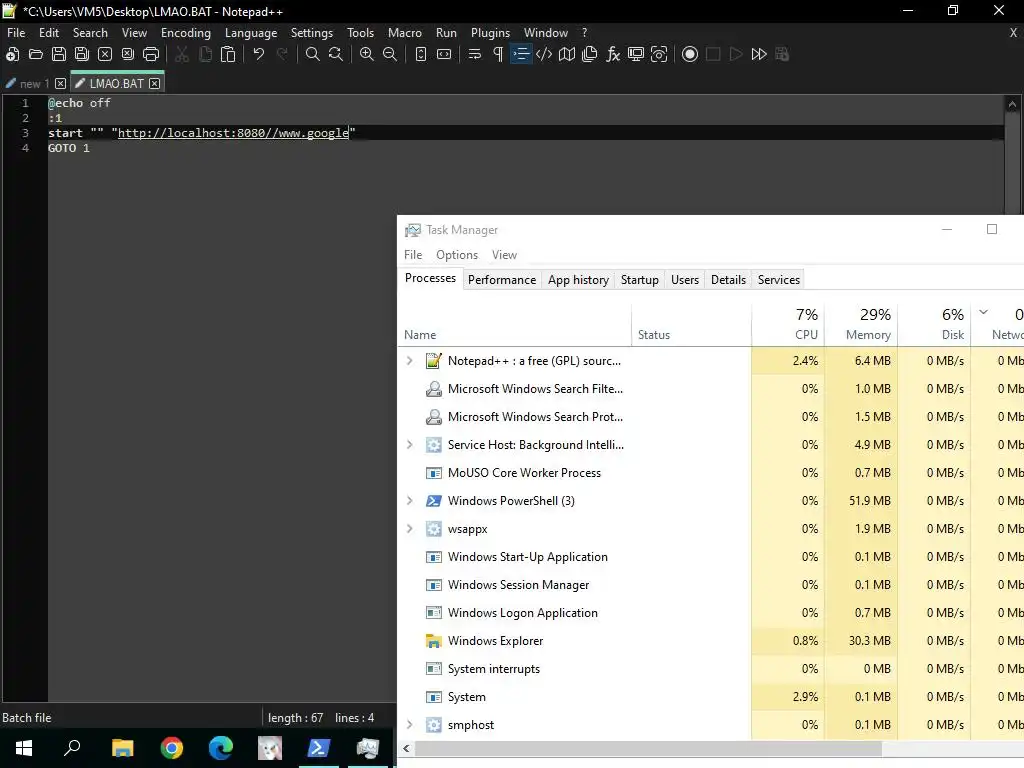Viewport: 1024px width, 768px height.
Task: Click the Print toolbar icon
Action: pyautogui.click(x=151, y=54)
